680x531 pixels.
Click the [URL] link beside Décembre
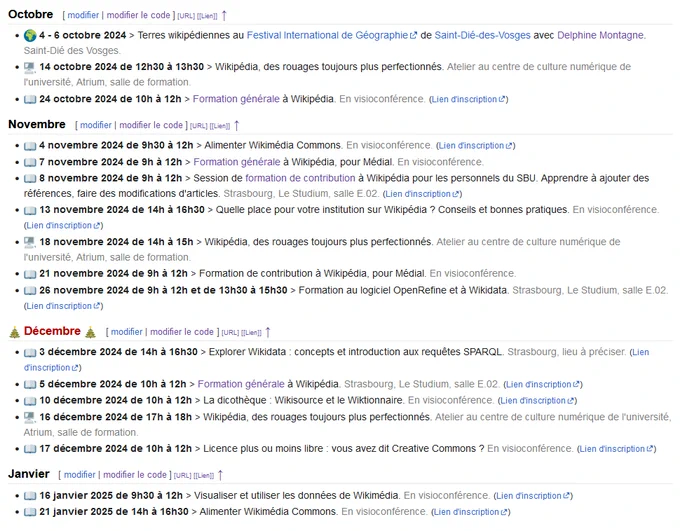(x=230, y=333)
